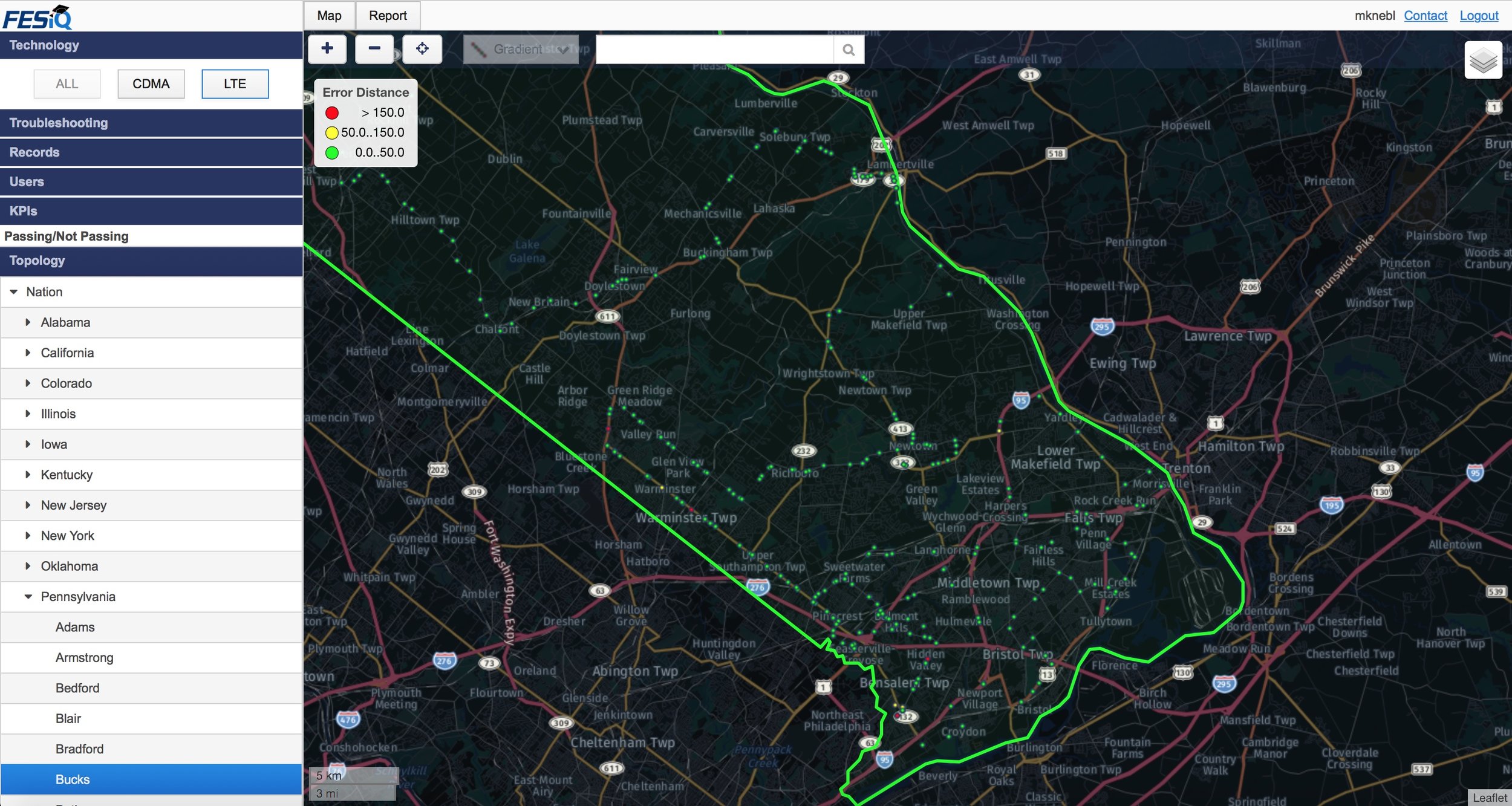1512x806 pixels.
Task: Click the Warminster Twp map label
Action: click(686, 518)
